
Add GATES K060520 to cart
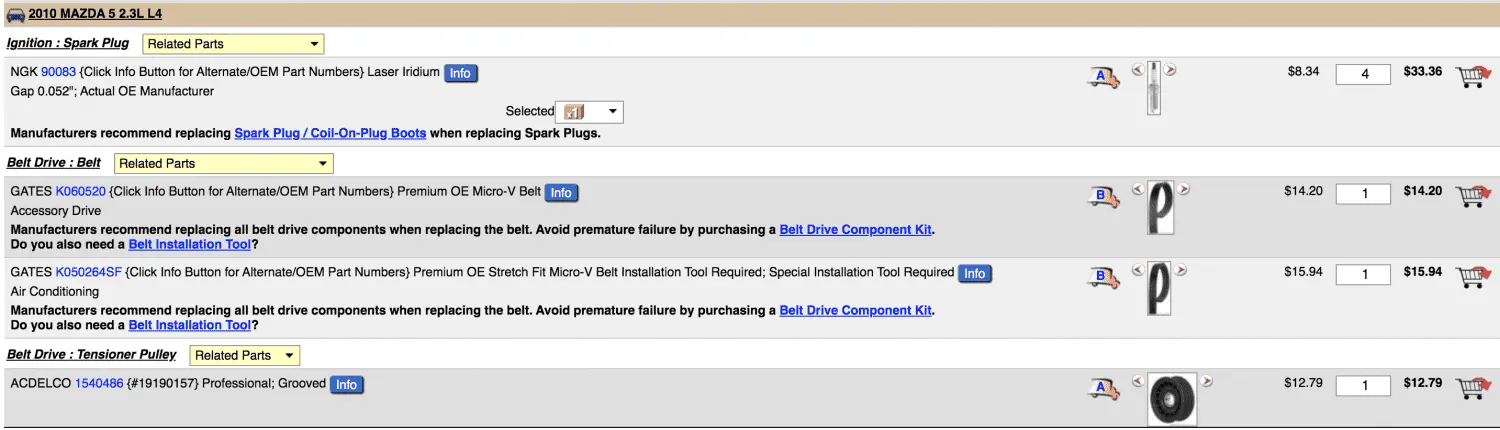tap(1471, 195)
